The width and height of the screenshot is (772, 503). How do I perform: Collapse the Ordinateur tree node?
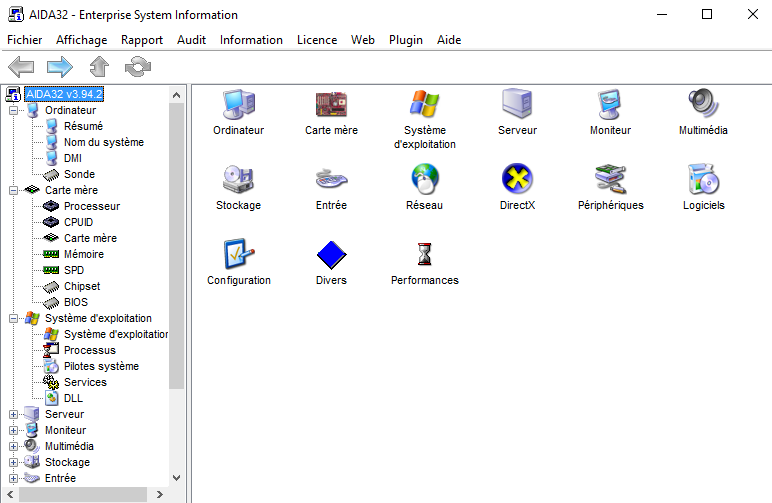13,110
